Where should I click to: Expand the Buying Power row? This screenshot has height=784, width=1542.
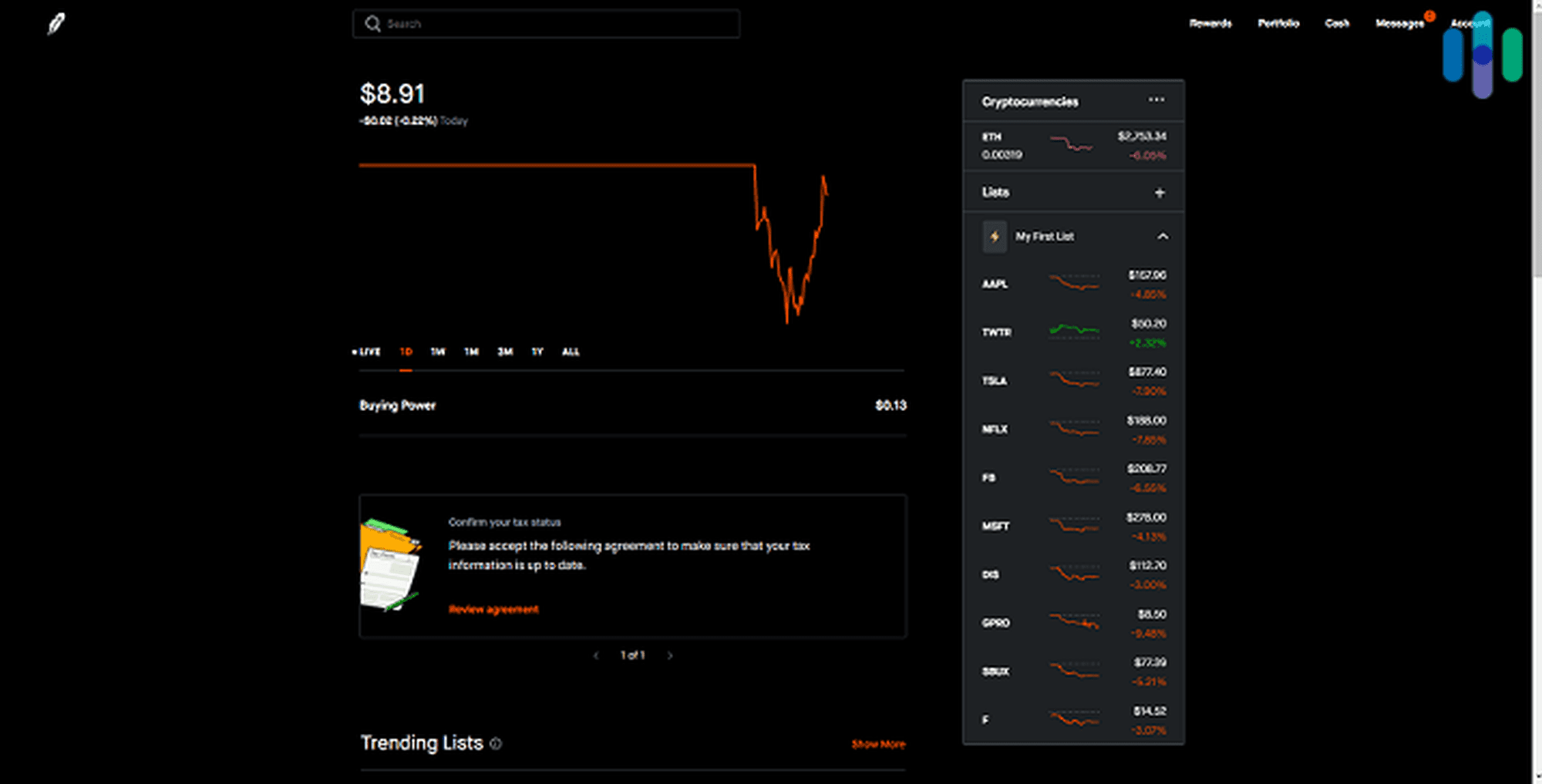[x=633, y=405]
